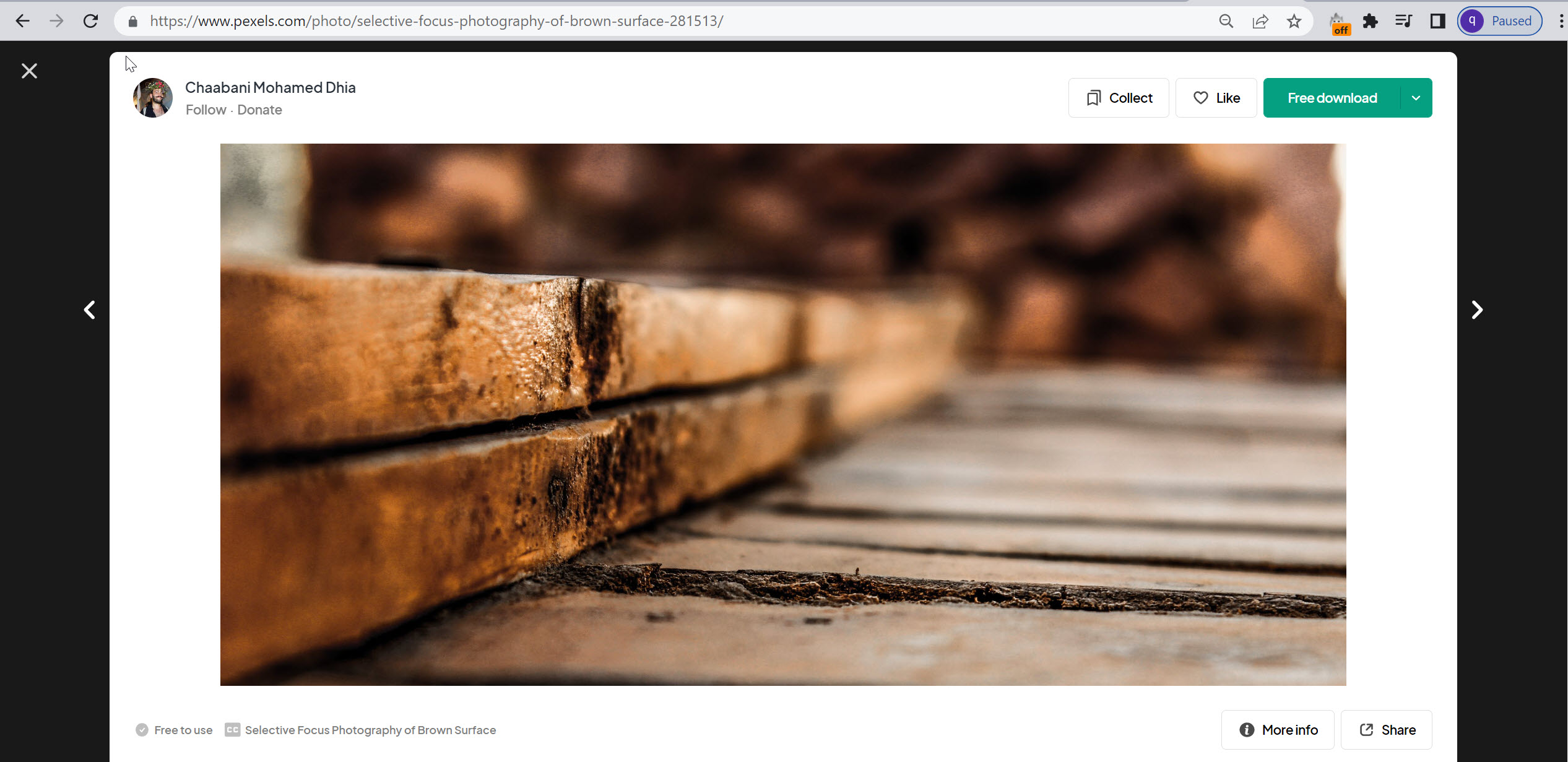
Task: Go forward in browser history
Action: pos(57,21)
